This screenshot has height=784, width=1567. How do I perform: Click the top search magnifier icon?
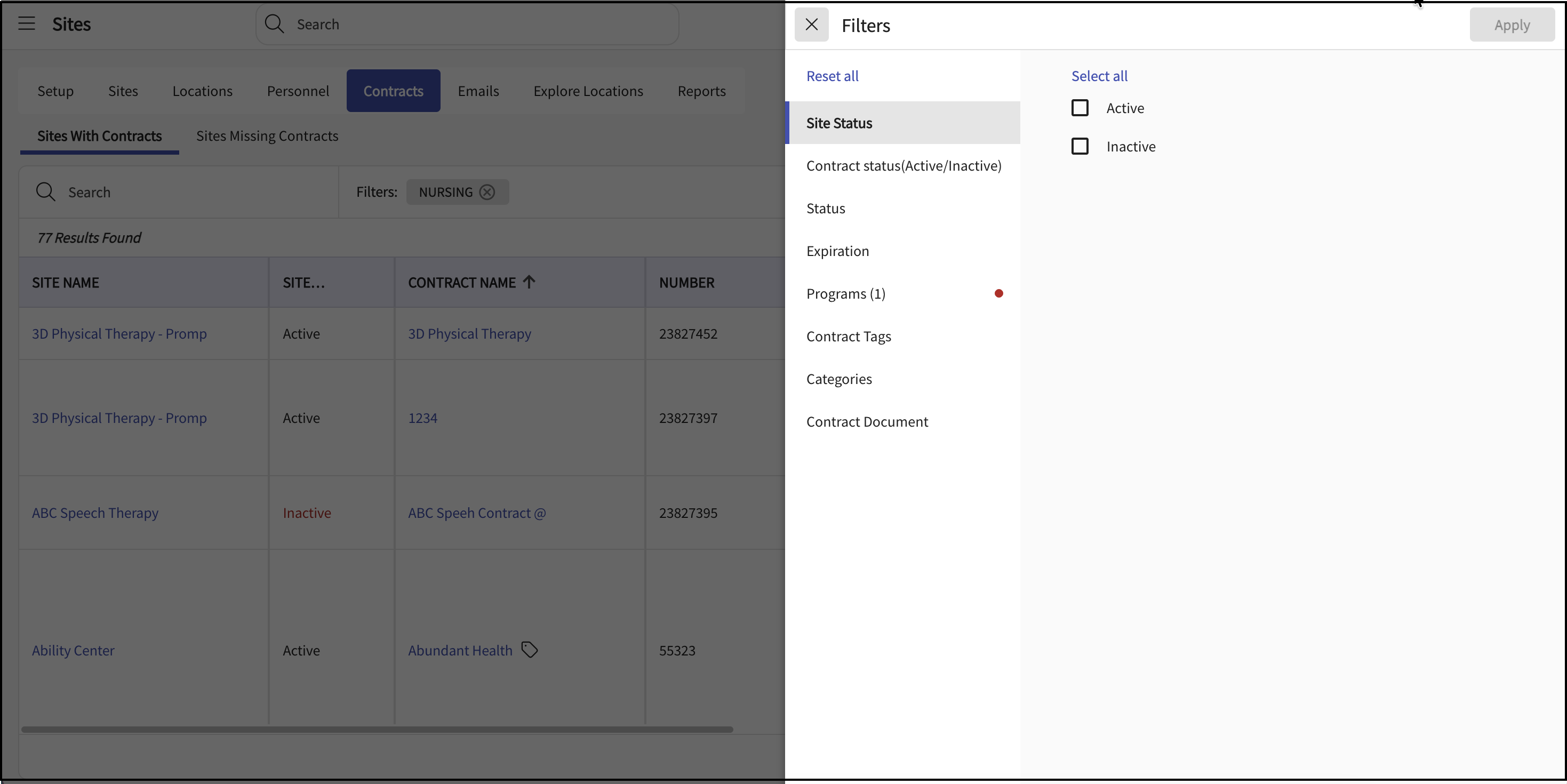click(x=274, y=23)
